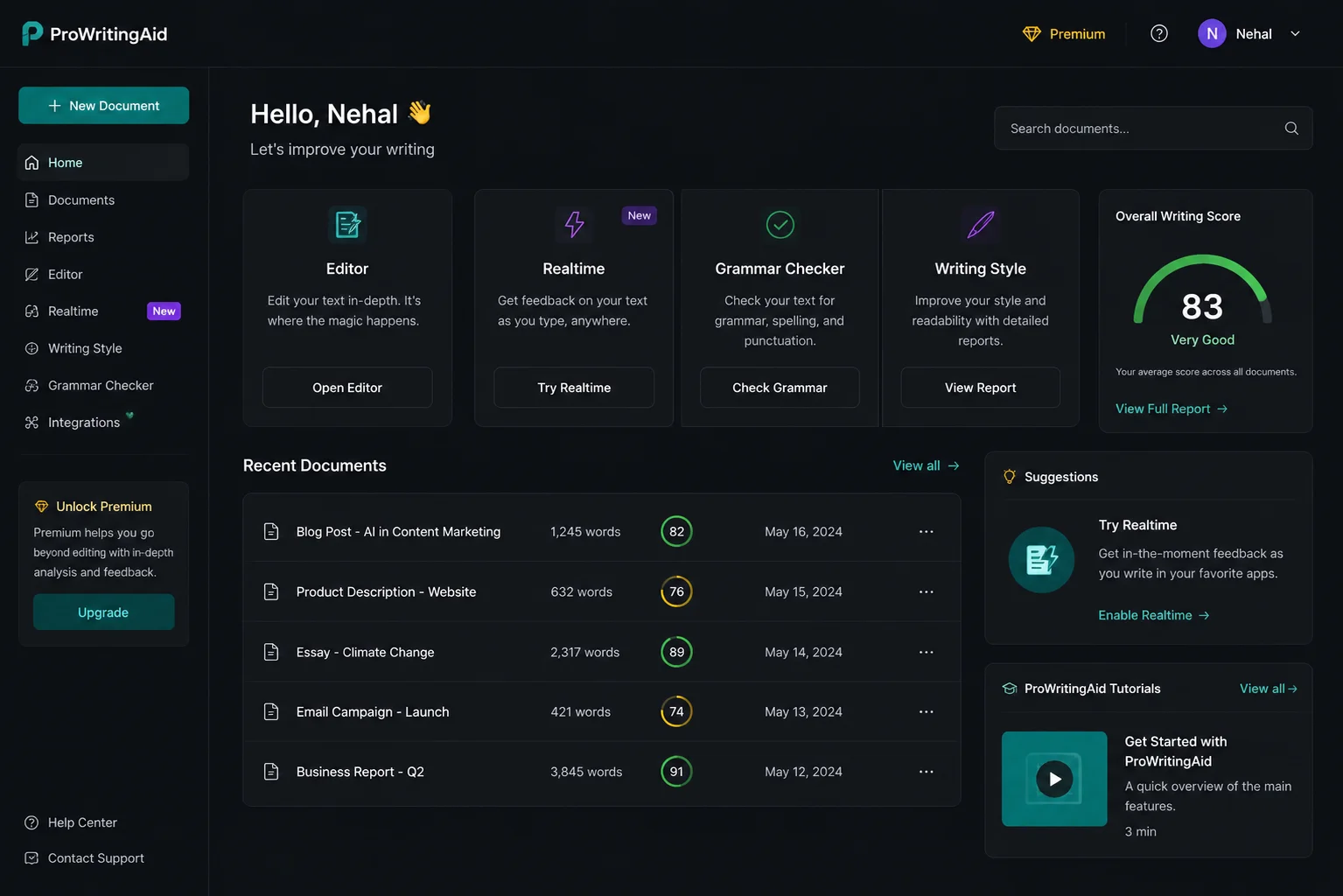
Task: Click View all for Recent Documents
Action: pos(926,465)
